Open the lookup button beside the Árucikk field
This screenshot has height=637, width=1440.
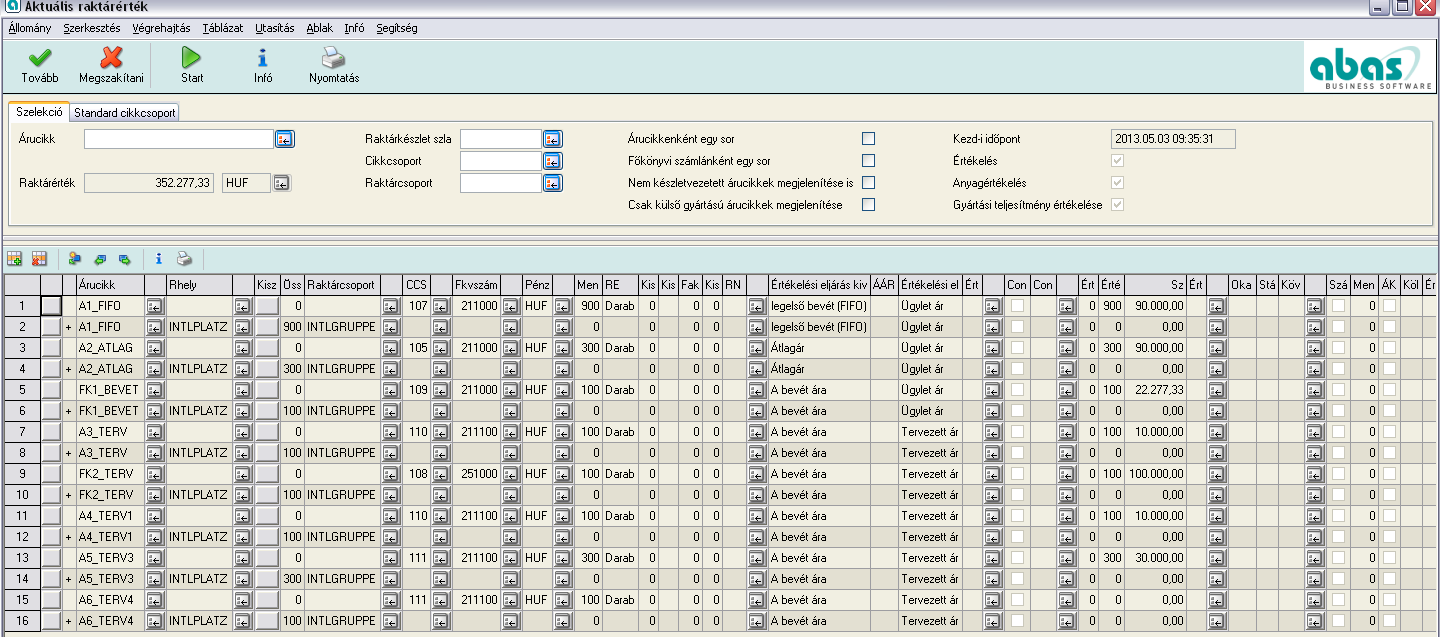pos(285,139)
